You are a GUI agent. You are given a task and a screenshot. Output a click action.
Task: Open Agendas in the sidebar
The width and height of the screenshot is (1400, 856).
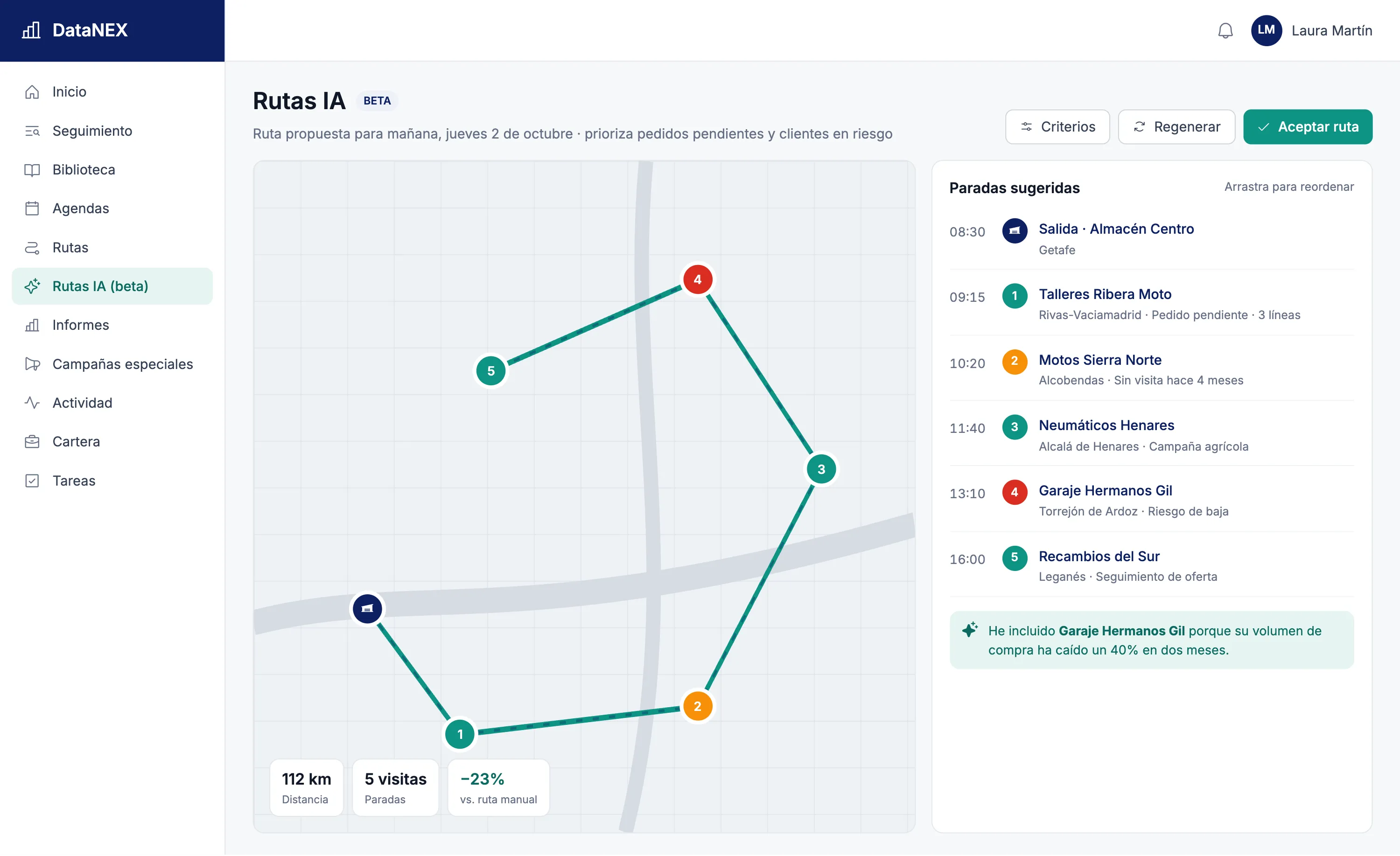point(112,209)
